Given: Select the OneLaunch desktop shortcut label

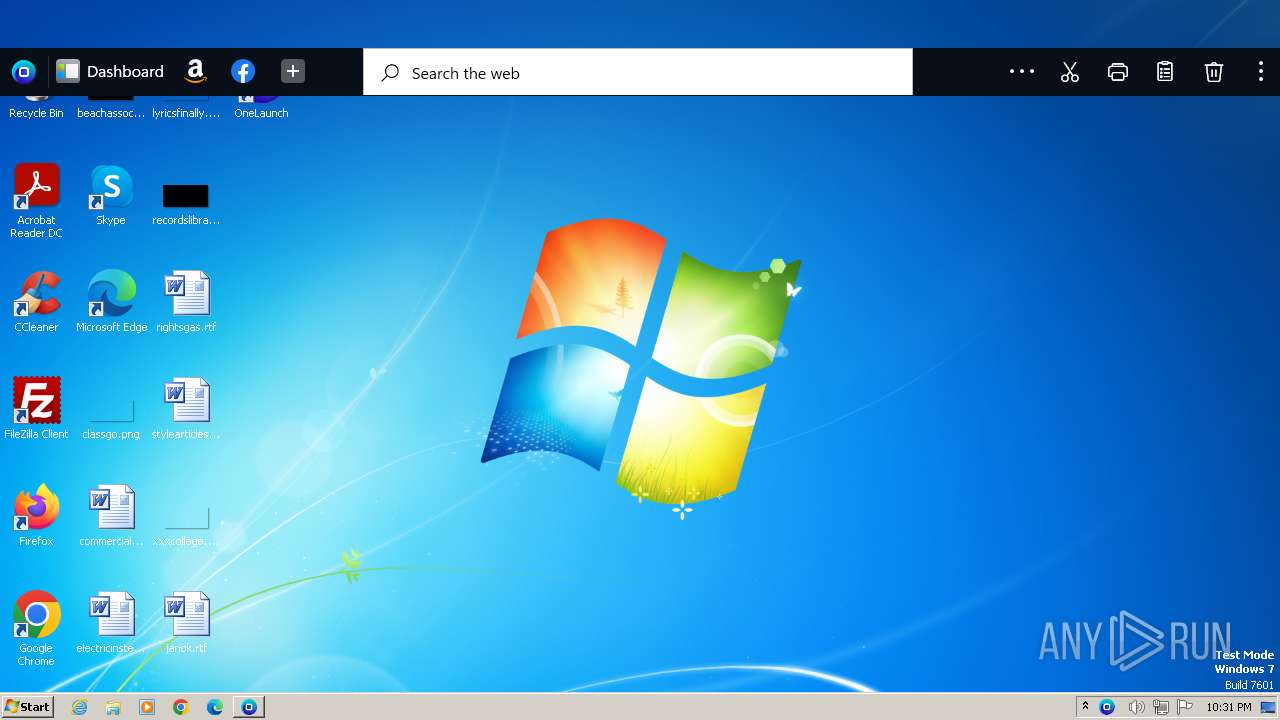Looking at the screenshot, I should point(261,113).
